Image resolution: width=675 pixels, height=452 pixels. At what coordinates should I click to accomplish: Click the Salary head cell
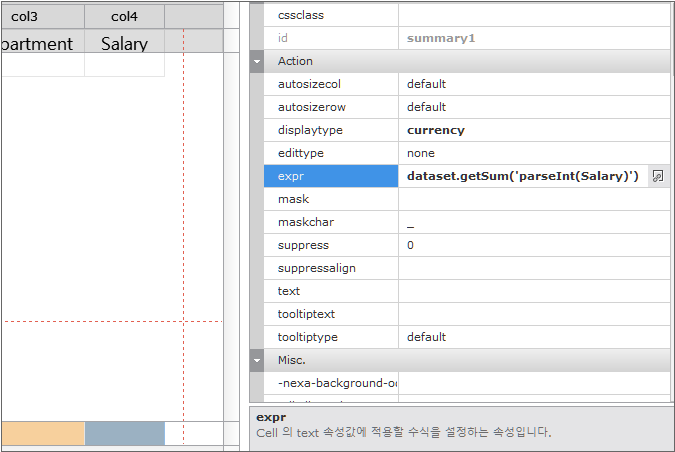pos(124,43)
